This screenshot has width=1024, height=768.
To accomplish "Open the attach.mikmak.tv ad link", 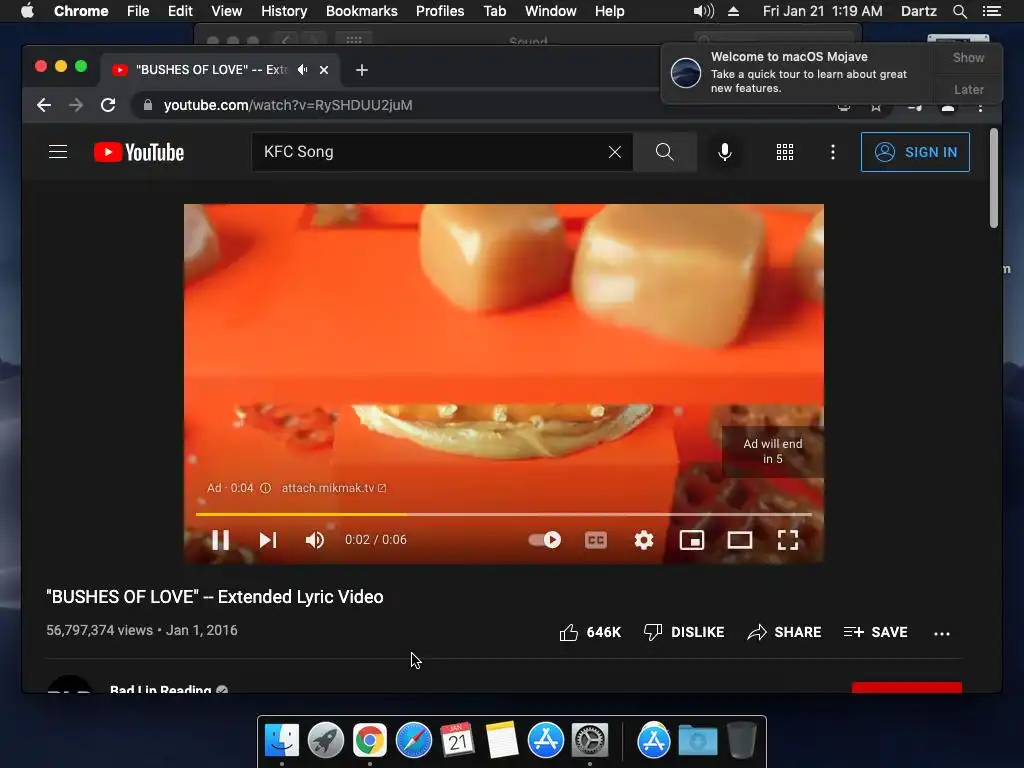I will (334, 488).
